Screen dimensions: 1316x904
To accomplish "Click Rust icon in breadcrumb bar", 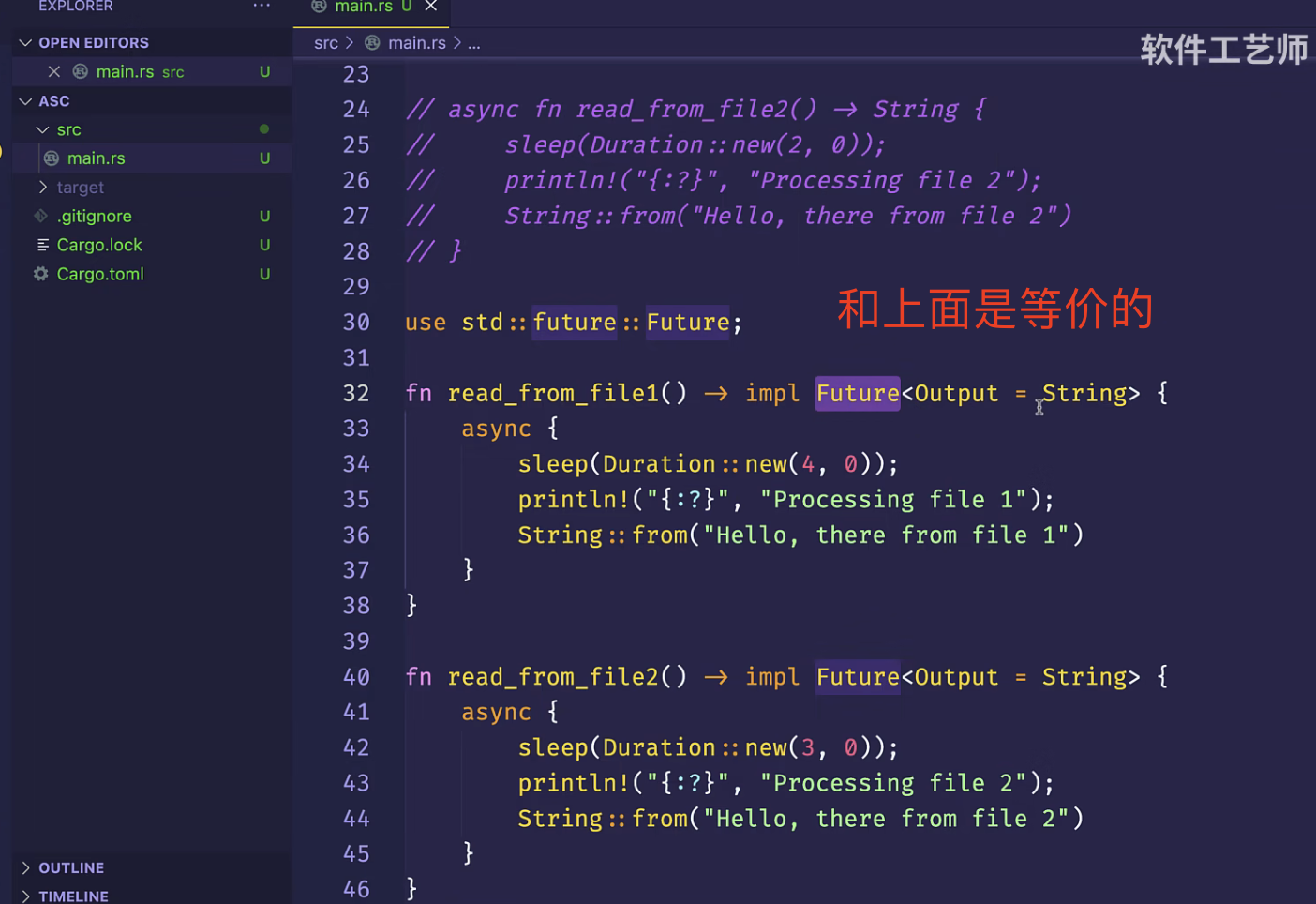I will pyautogui.click(x=373, y=43).
